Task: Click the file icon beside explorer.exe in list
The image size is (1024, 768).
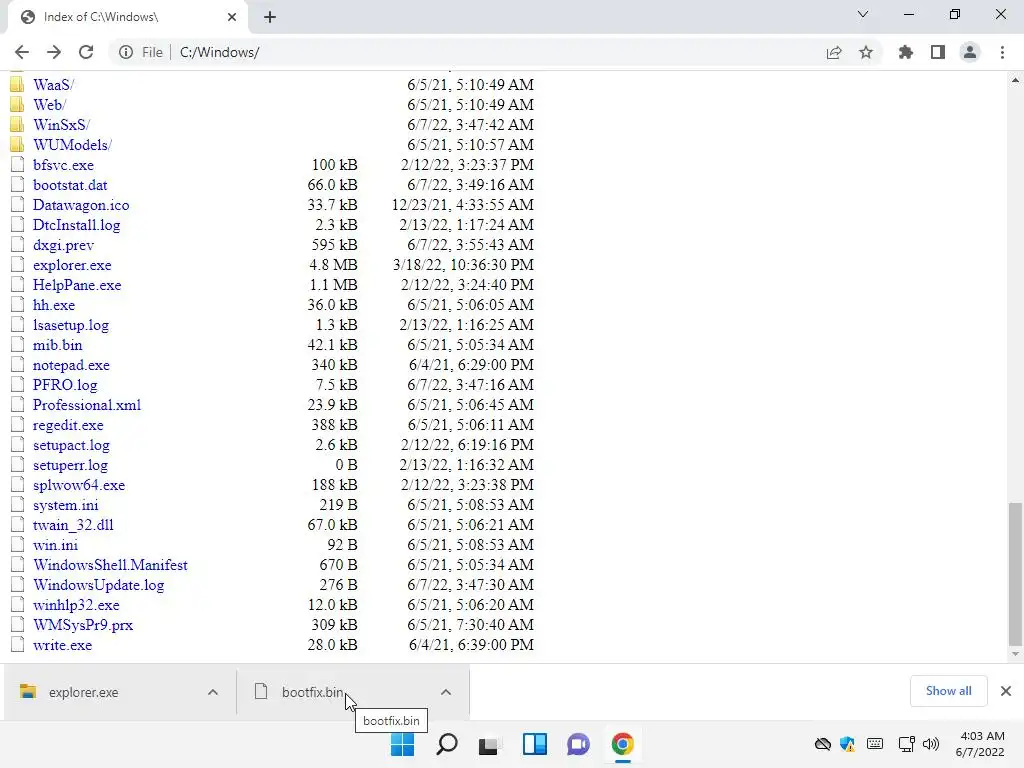Action: 18,265
